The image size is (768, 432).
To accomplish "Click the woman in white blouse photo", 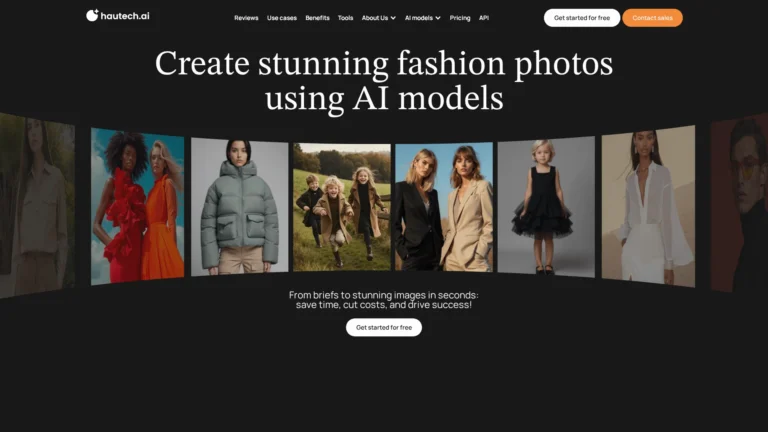I will (647, 206).
